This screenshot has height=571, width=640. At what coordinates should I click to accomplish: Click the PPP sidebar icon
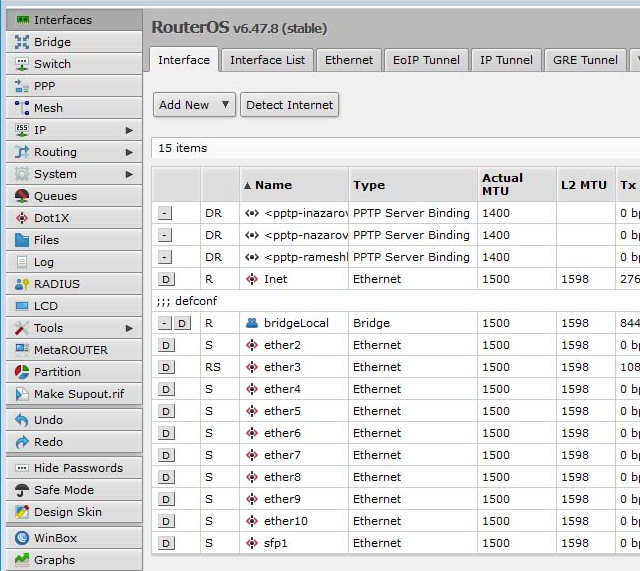[22, 86]
